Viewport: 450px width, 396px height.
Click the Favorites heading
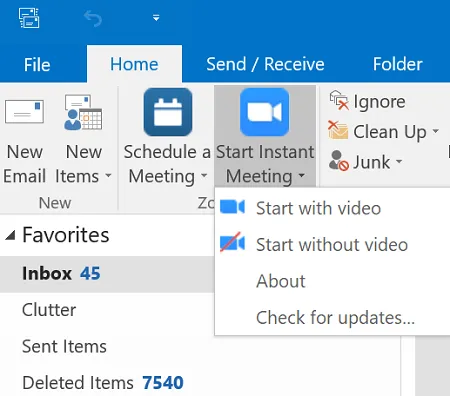(66, 235)
